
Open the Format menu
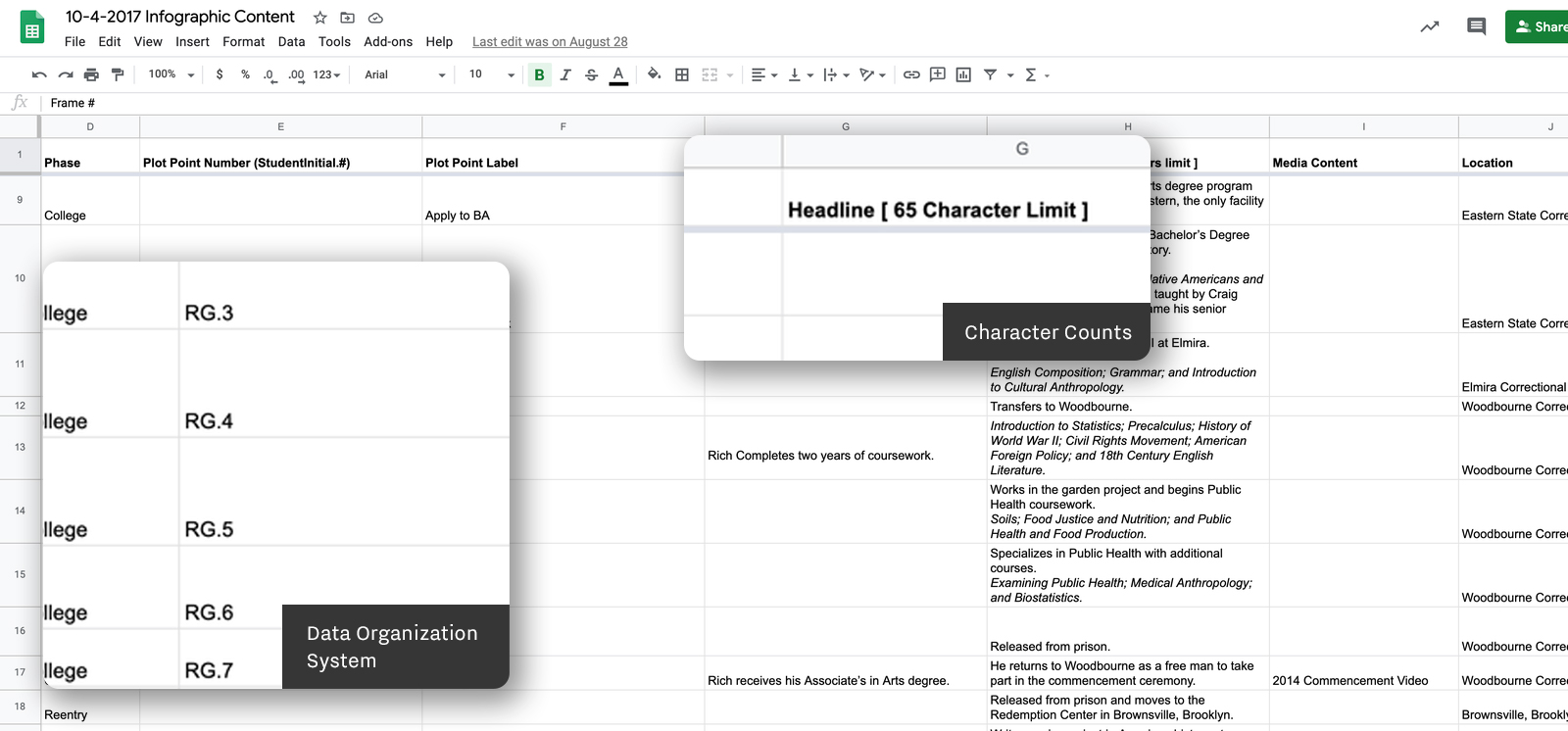pos(243,41)
